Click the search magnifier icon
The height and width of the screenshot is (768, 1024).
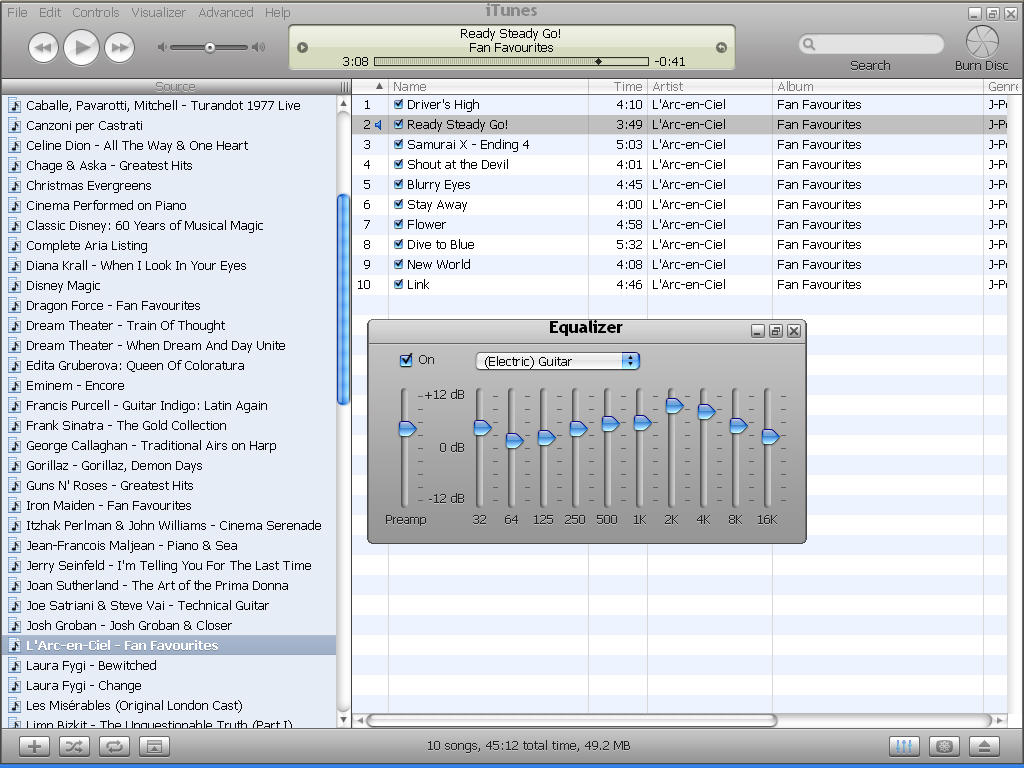(x=809, y=44)
